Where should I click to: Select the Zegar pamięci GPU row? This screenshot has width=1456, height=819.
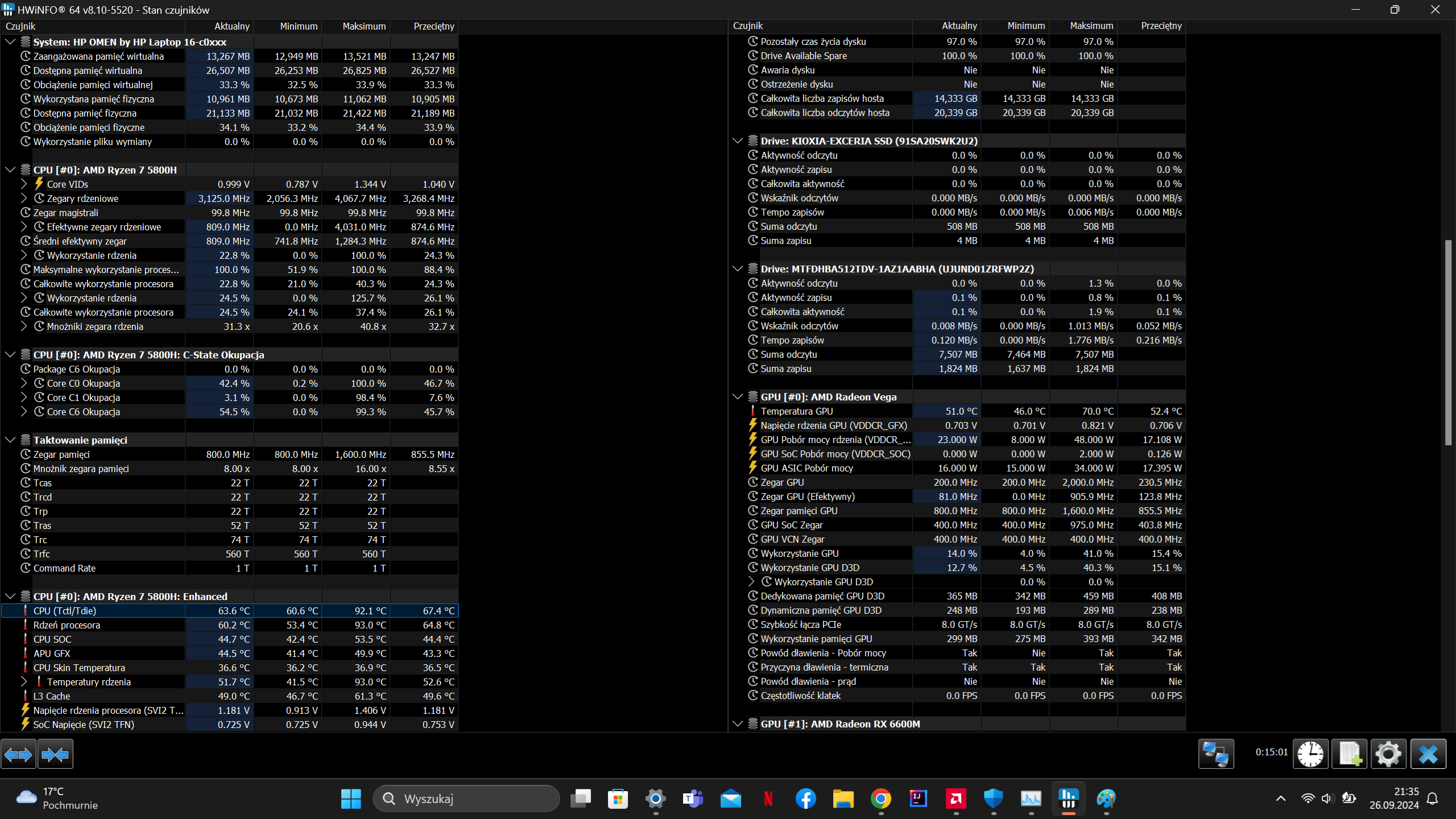coord(957,510)
